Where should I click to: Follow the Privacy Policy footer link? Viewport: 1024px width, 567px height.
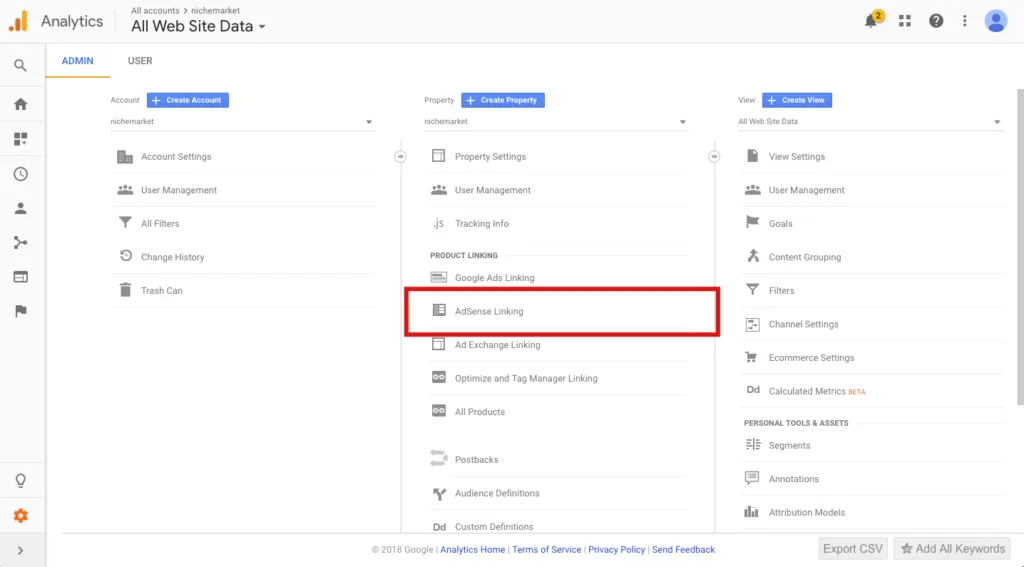[616, 549]
